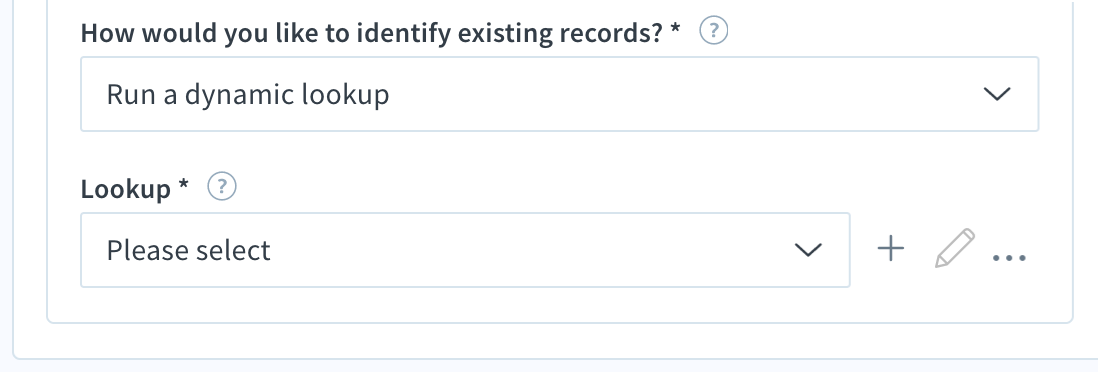Click question mark after records question
The width and height of the screenshot is (1098, 372).
714,31
